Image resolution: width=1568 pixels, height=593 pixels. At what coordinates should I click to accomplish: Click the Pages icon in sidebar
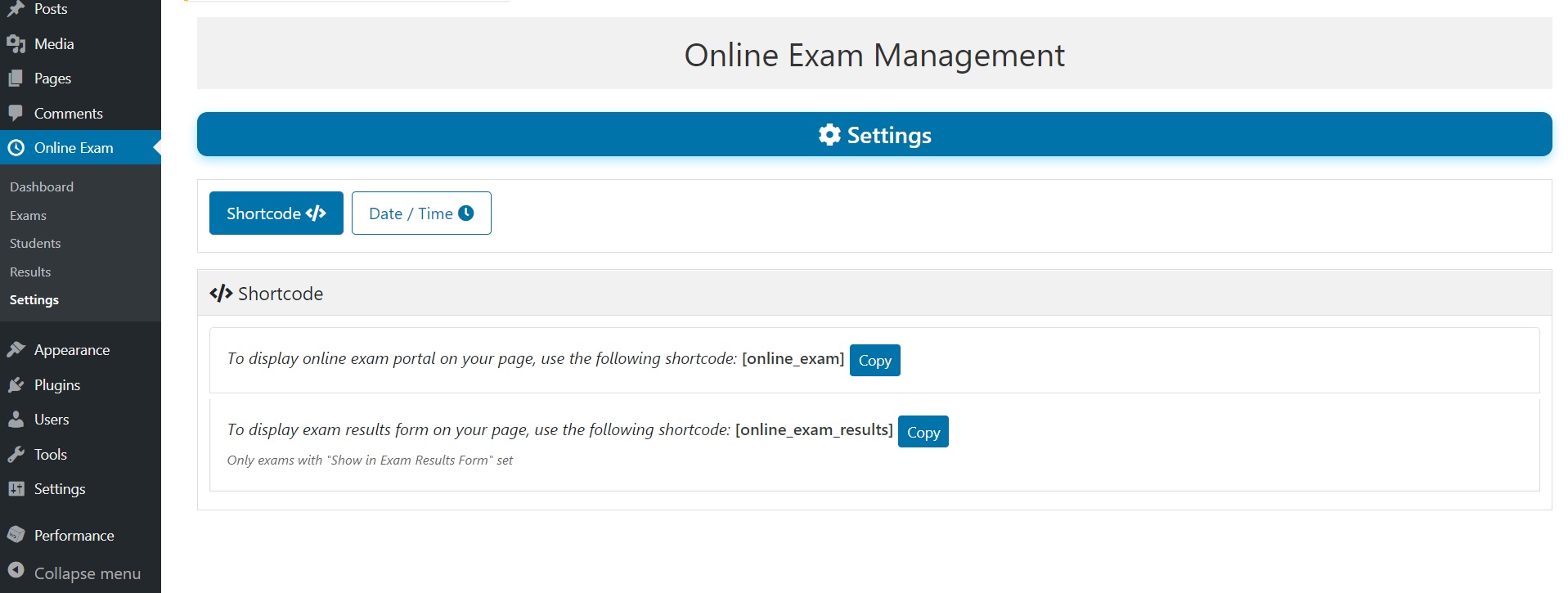pyautogui.click(x=16, y=79)
